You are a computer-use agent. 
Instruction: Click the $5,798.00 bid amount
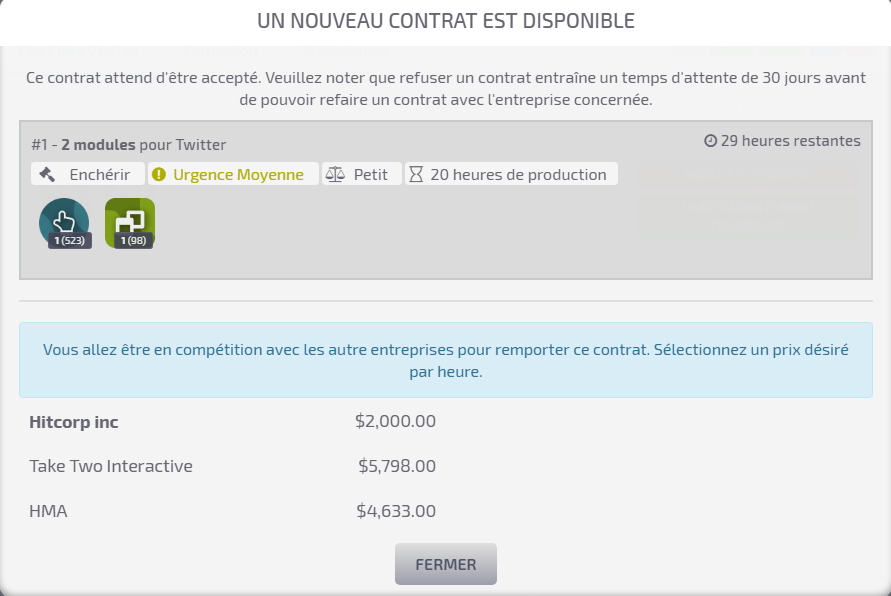tap(397, 466)
